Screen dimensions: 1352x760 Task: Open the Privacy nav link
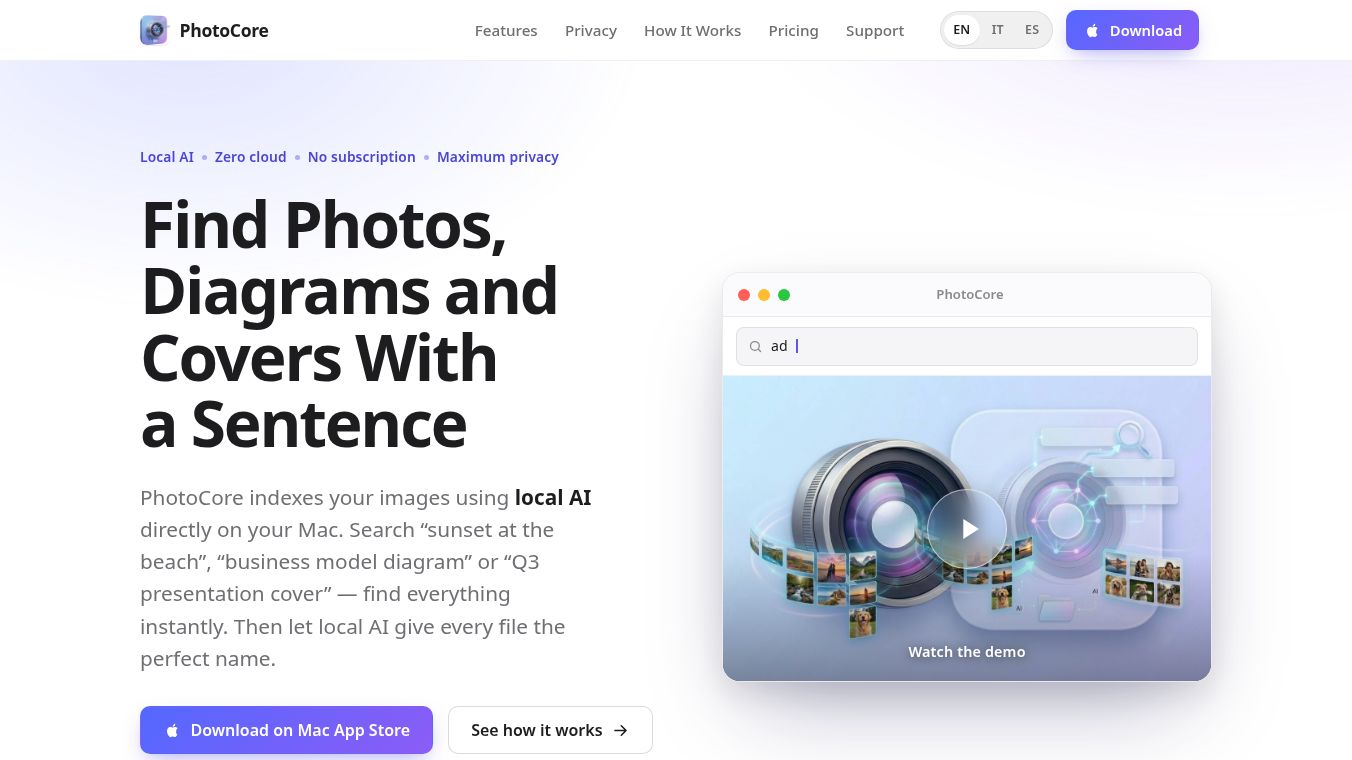591,31
